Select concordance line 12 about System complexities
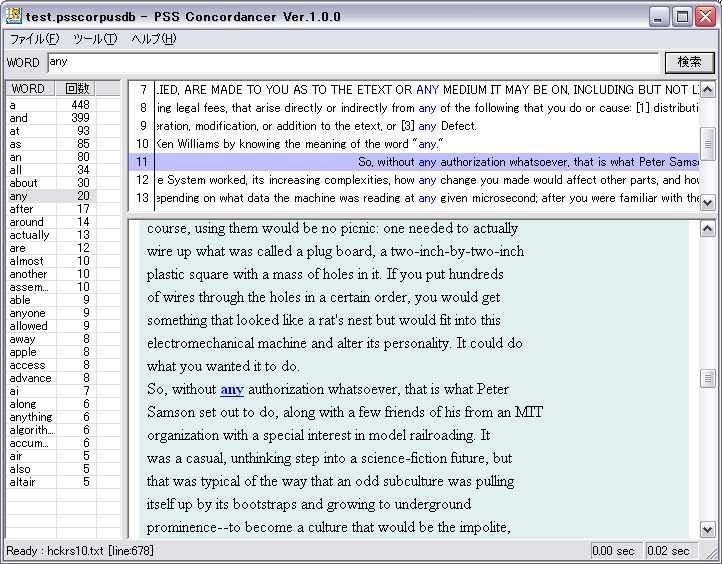The height and width of the screenshot is (564, 722). pyautogui.click(x=414, y=180)
